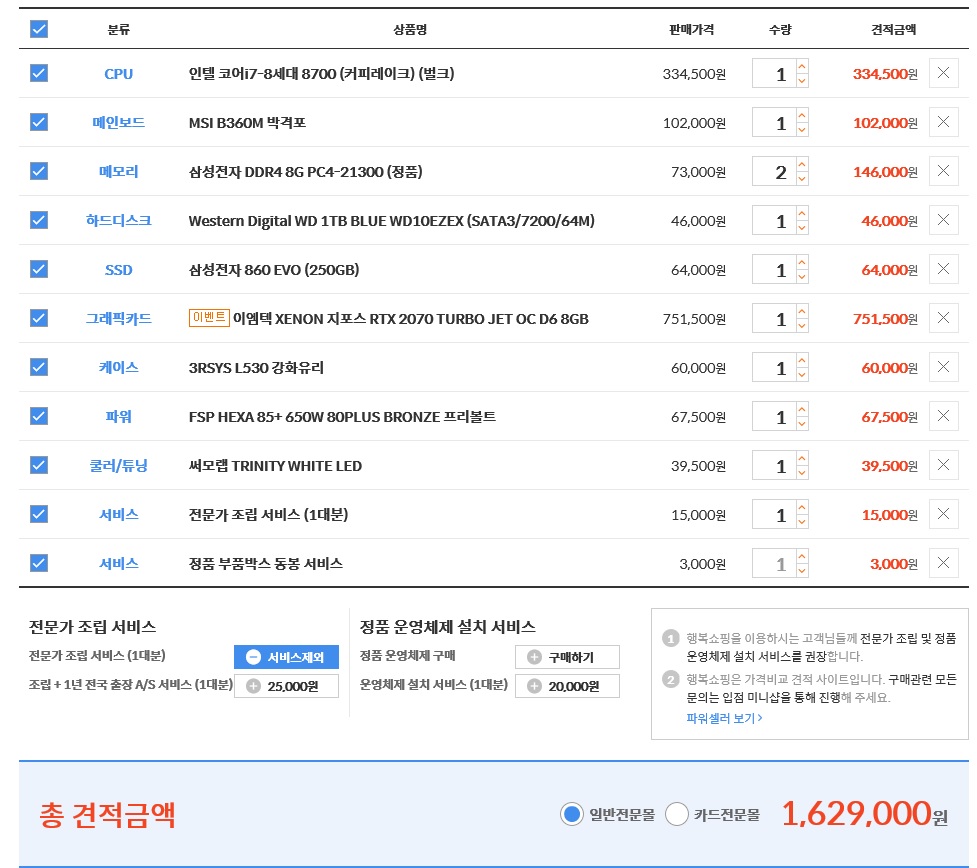
Task: Click the minus icon 서비스제외 button
Action: [286, 657]
